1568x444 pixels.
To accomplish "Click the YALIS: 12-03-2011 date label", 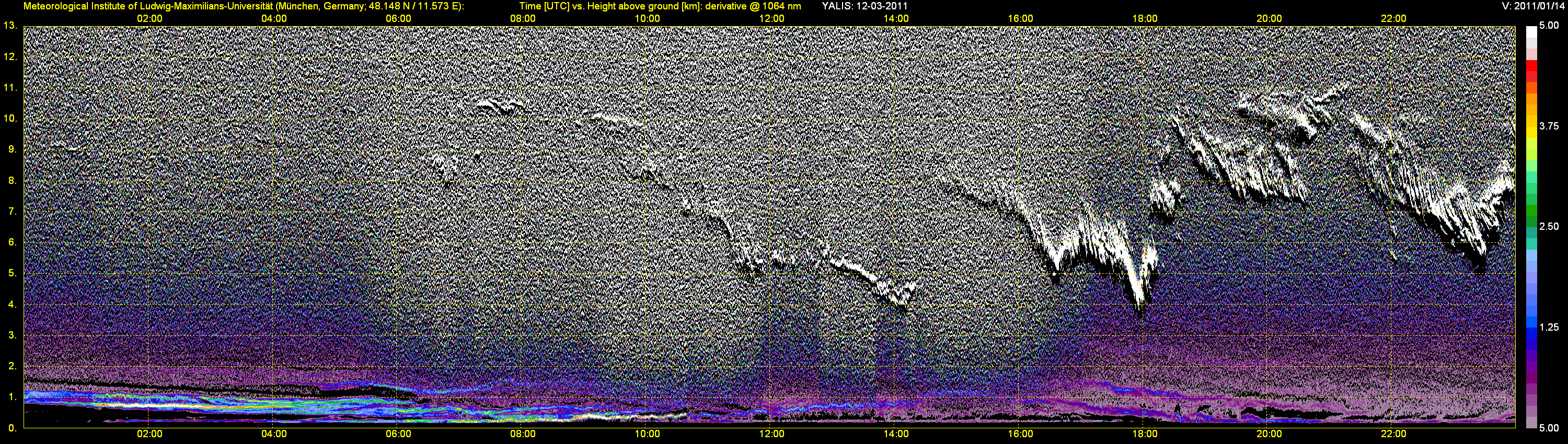I will pos(864,6).
